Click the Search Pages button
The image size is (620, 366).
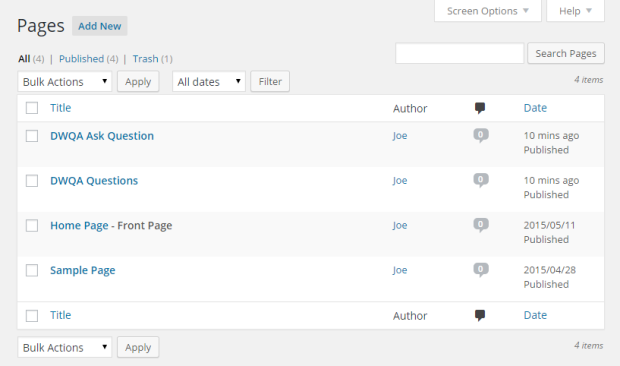click(566, 53)
